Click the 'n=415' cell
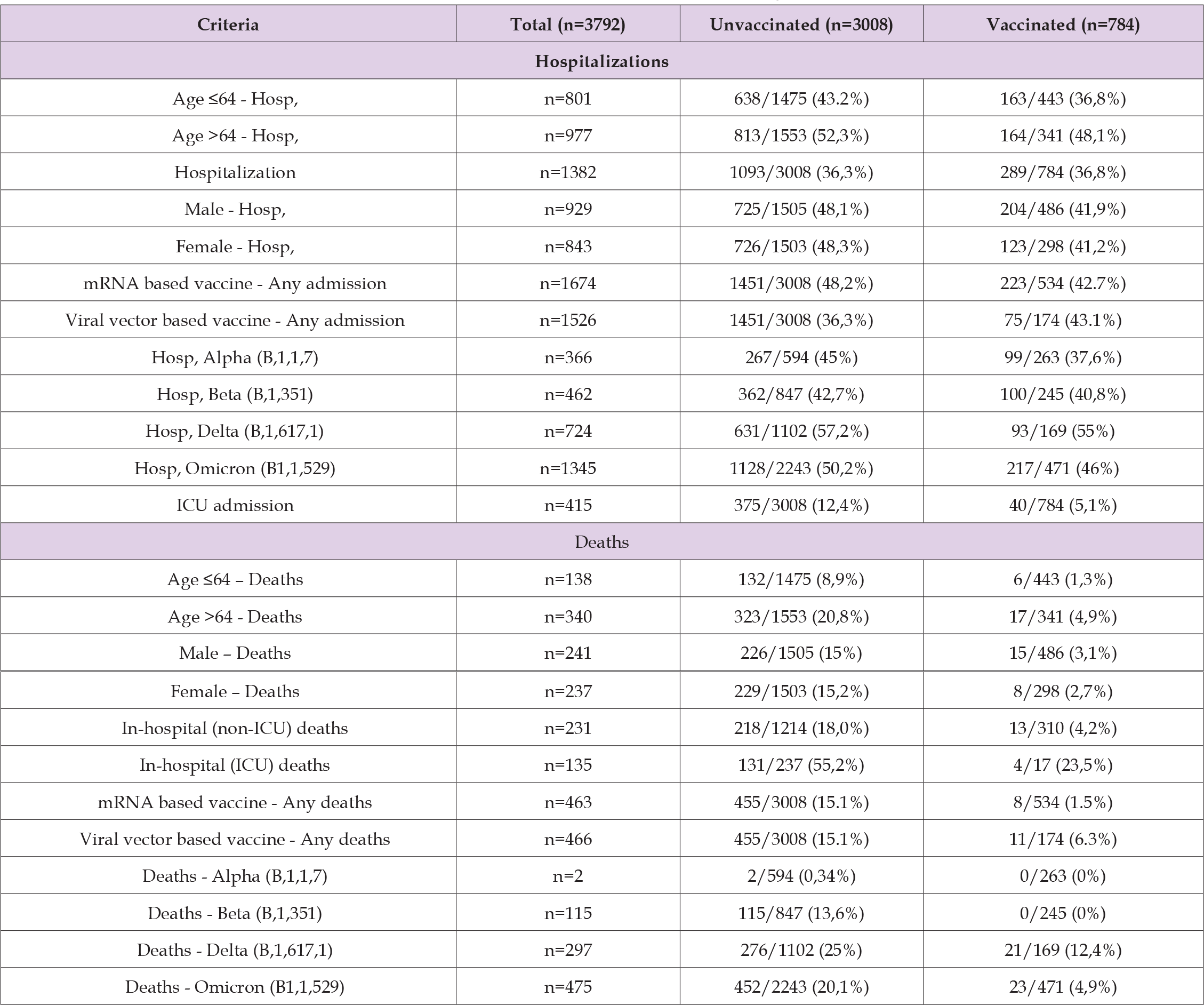The image size is (1204, 1005). [x=567, y=505]
